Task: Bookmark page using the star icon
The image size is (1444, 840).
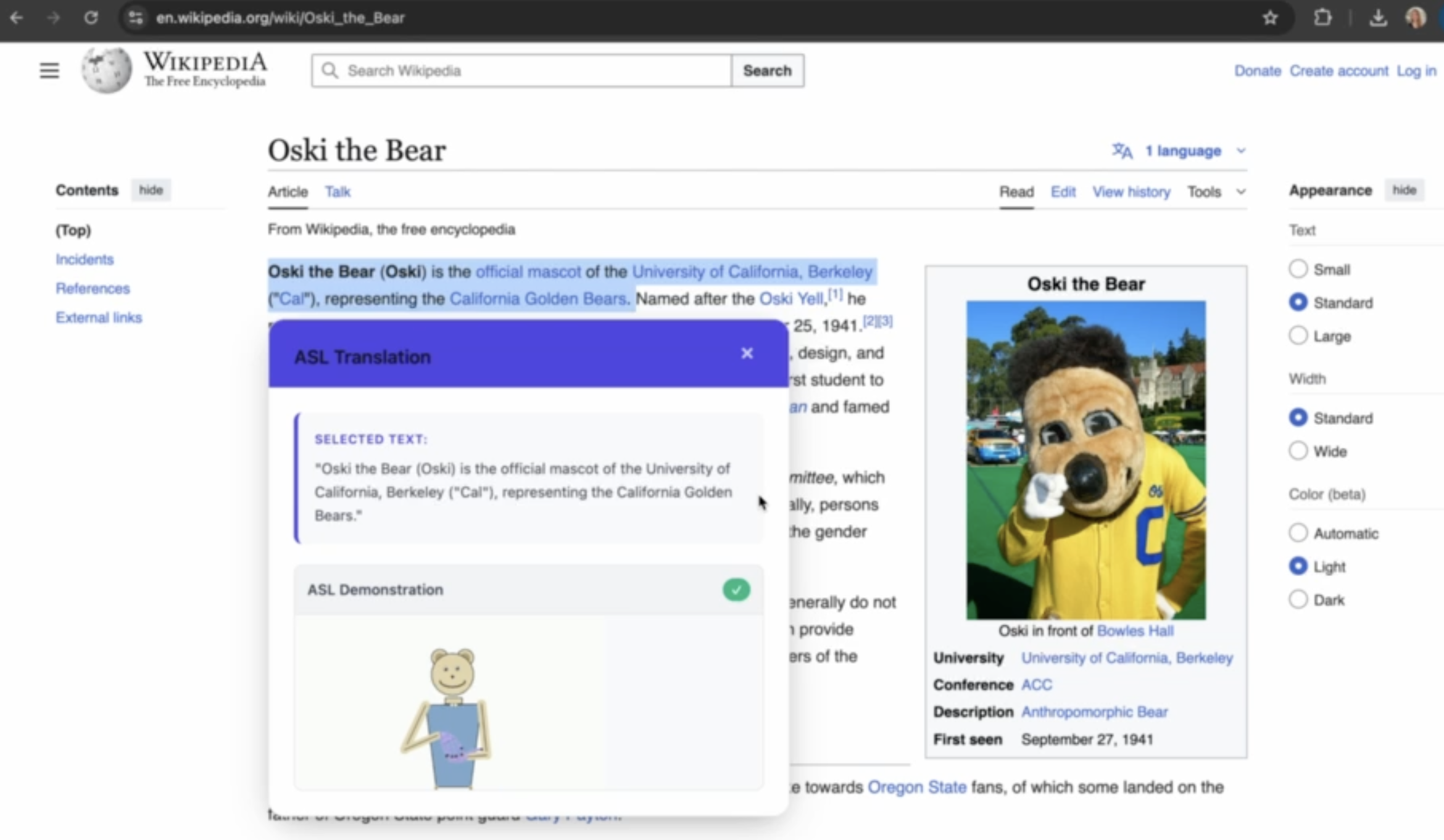Action: coord(1270,18)
